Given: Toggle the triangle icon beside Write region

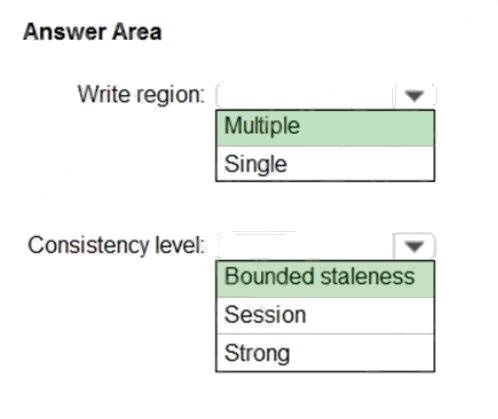Looking at the screenshot, I should [414, 96].
